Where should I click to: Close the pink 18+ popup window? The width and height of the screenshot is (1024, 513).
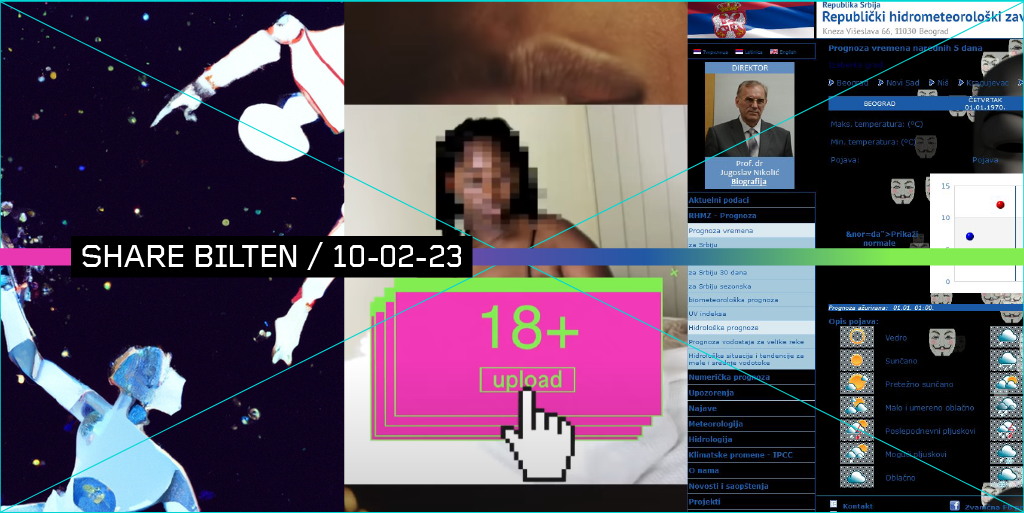674,272
